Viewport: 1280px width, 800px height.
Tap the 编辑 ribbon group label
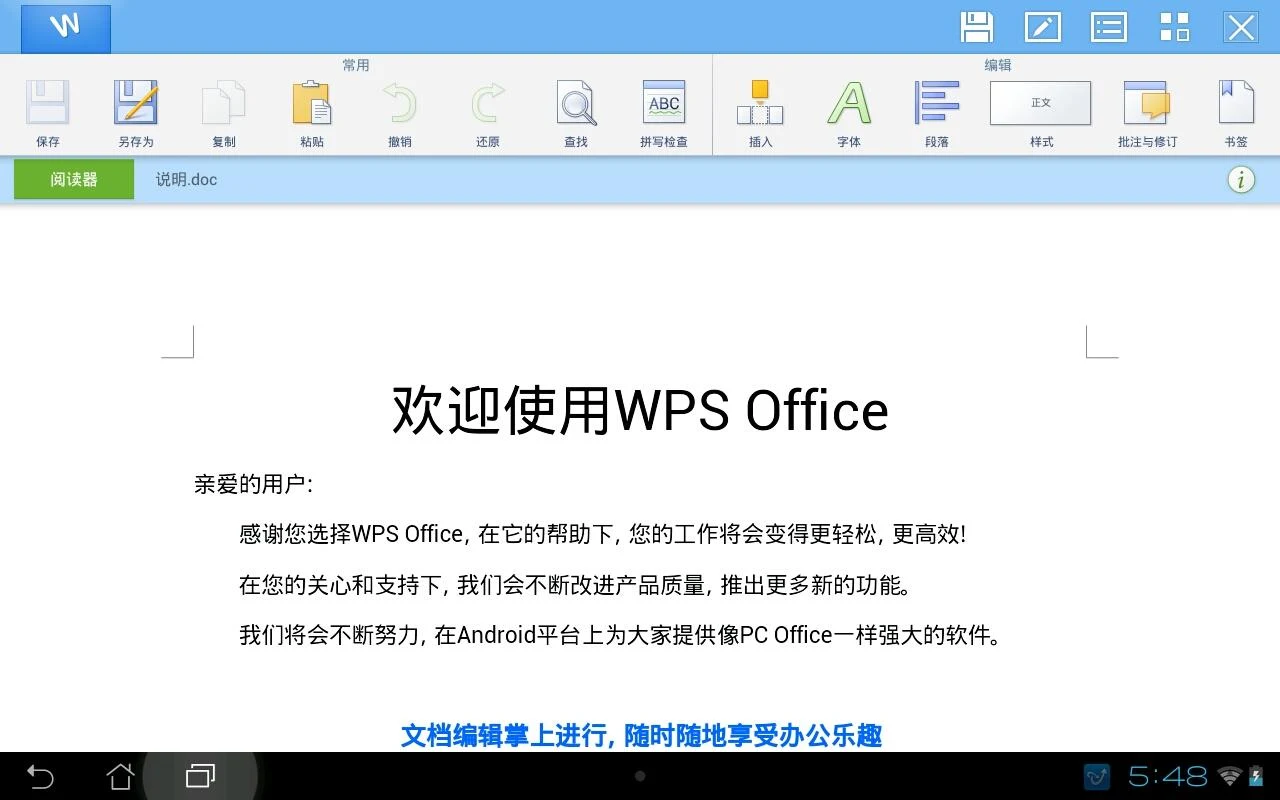pyautogui.click(x=998, y=65)
